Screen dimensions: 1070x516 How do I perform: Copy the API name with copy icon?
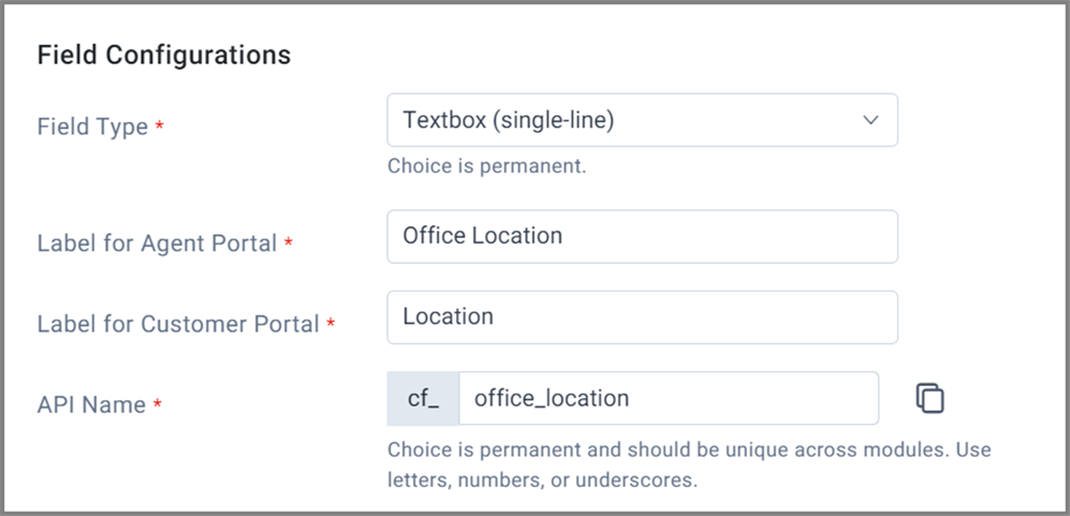click(929, 399)
